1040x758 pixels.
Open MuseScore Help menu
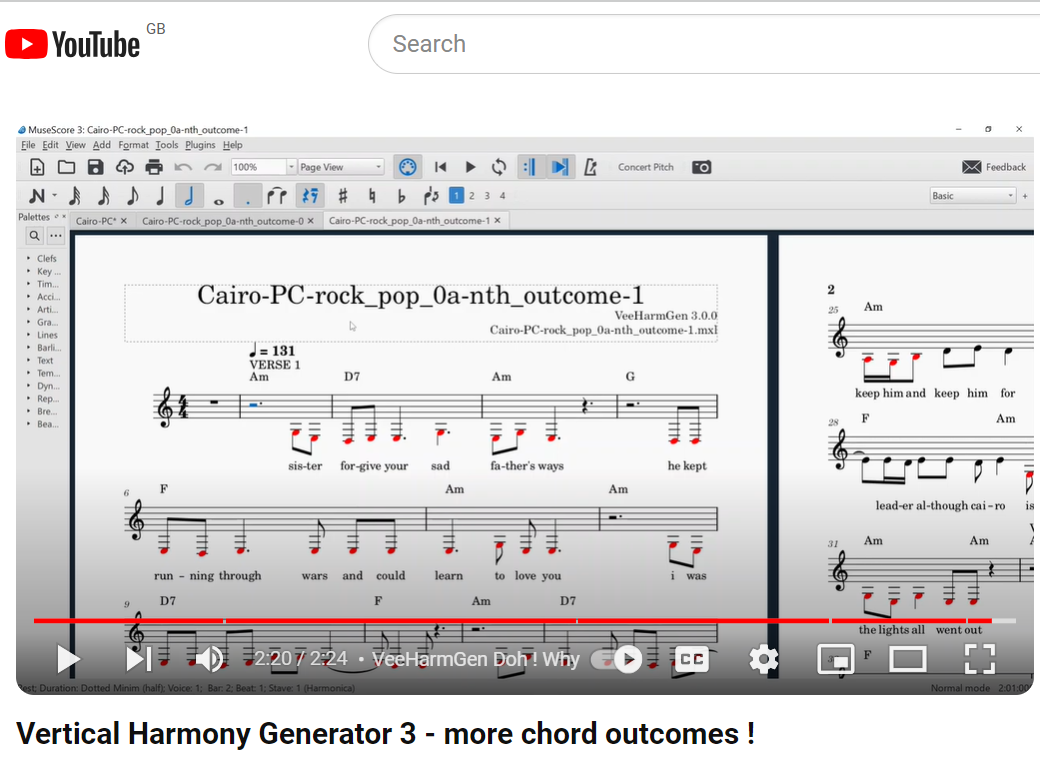click(232, 145)
